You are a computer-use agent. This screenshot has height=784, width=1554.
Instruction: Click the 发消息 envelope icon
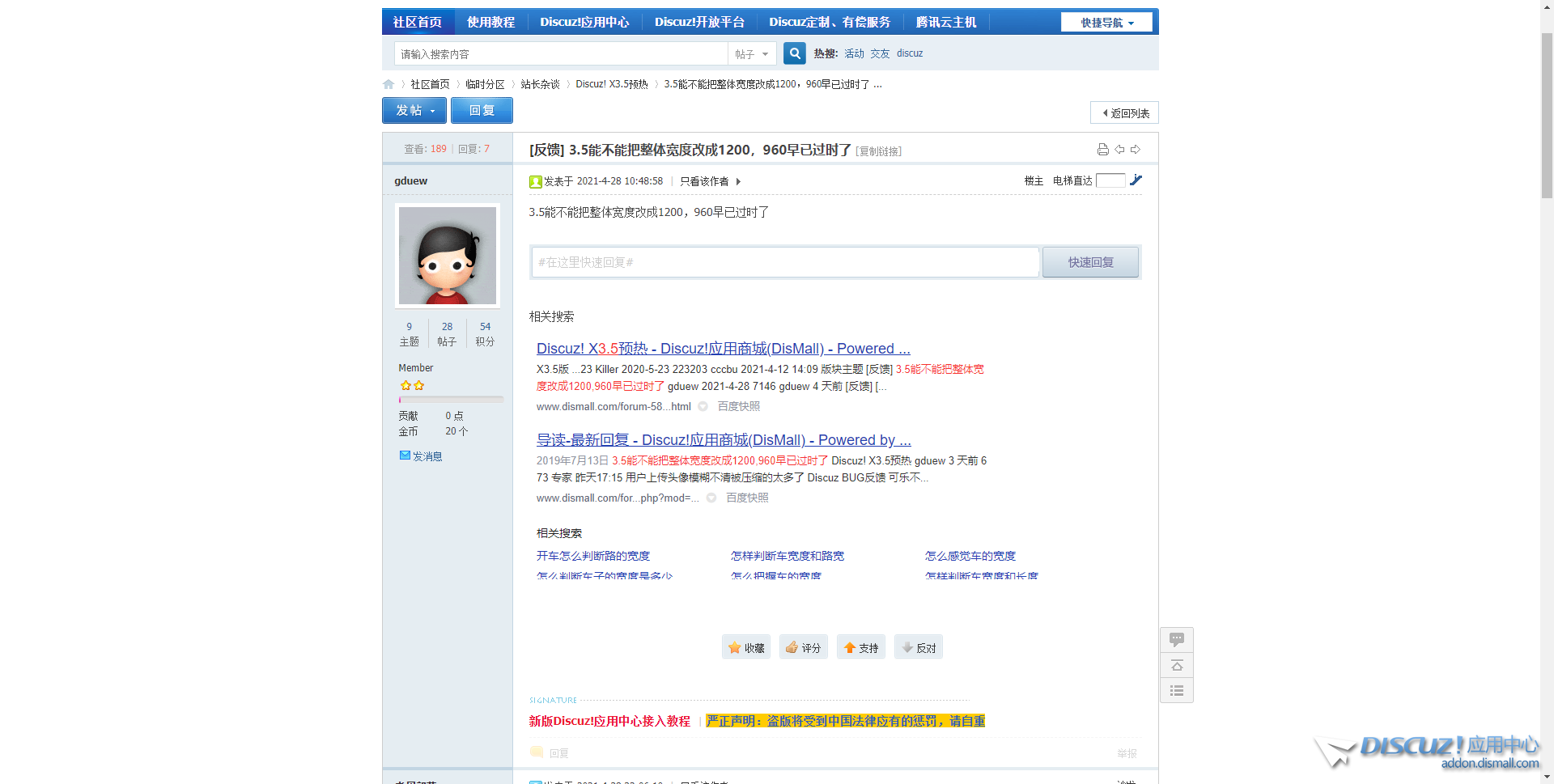pyautogui.click(x=405, y=456)
